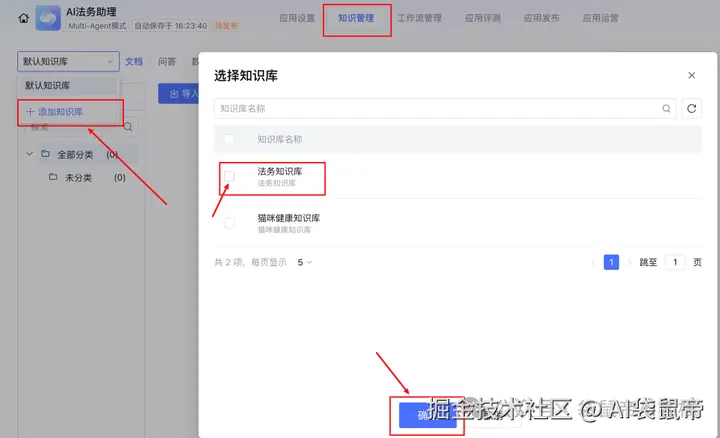Close the 选择知识库 dialog
This screenshot has height=438, width=720.
[692, 75]
